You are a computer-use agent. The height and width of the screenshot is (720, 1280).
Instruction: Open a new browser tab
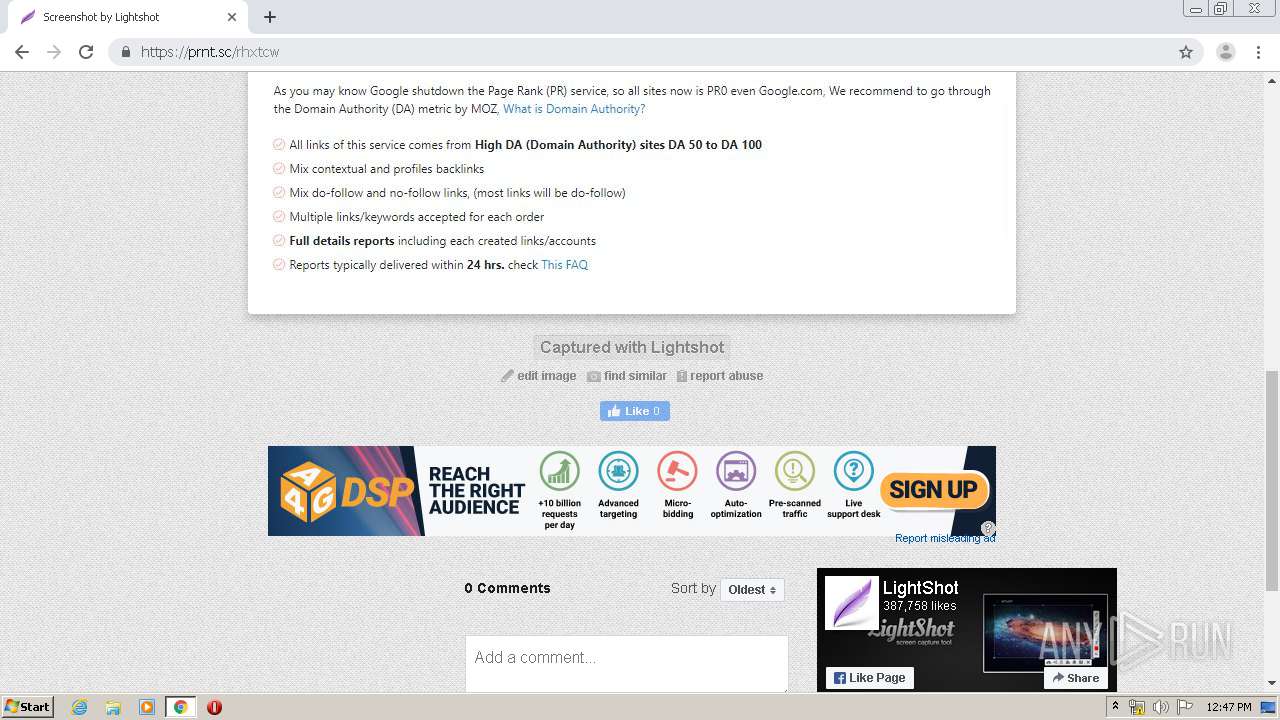(270, 17)
